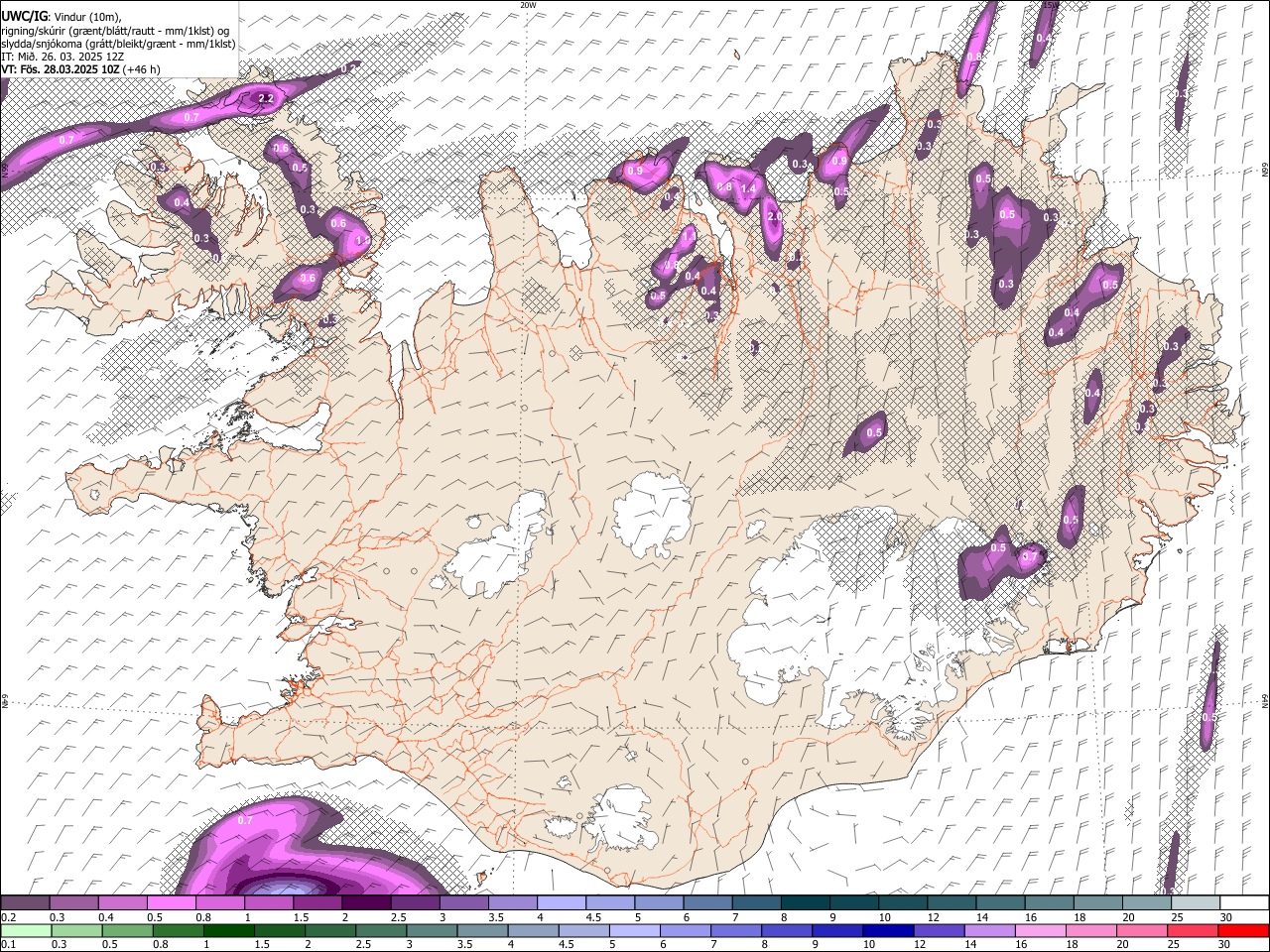The width and height of the screenshot is (1270, 952).
Task: Click the white Langjökull glacier west of center
Action: click(x=499, y=547)
